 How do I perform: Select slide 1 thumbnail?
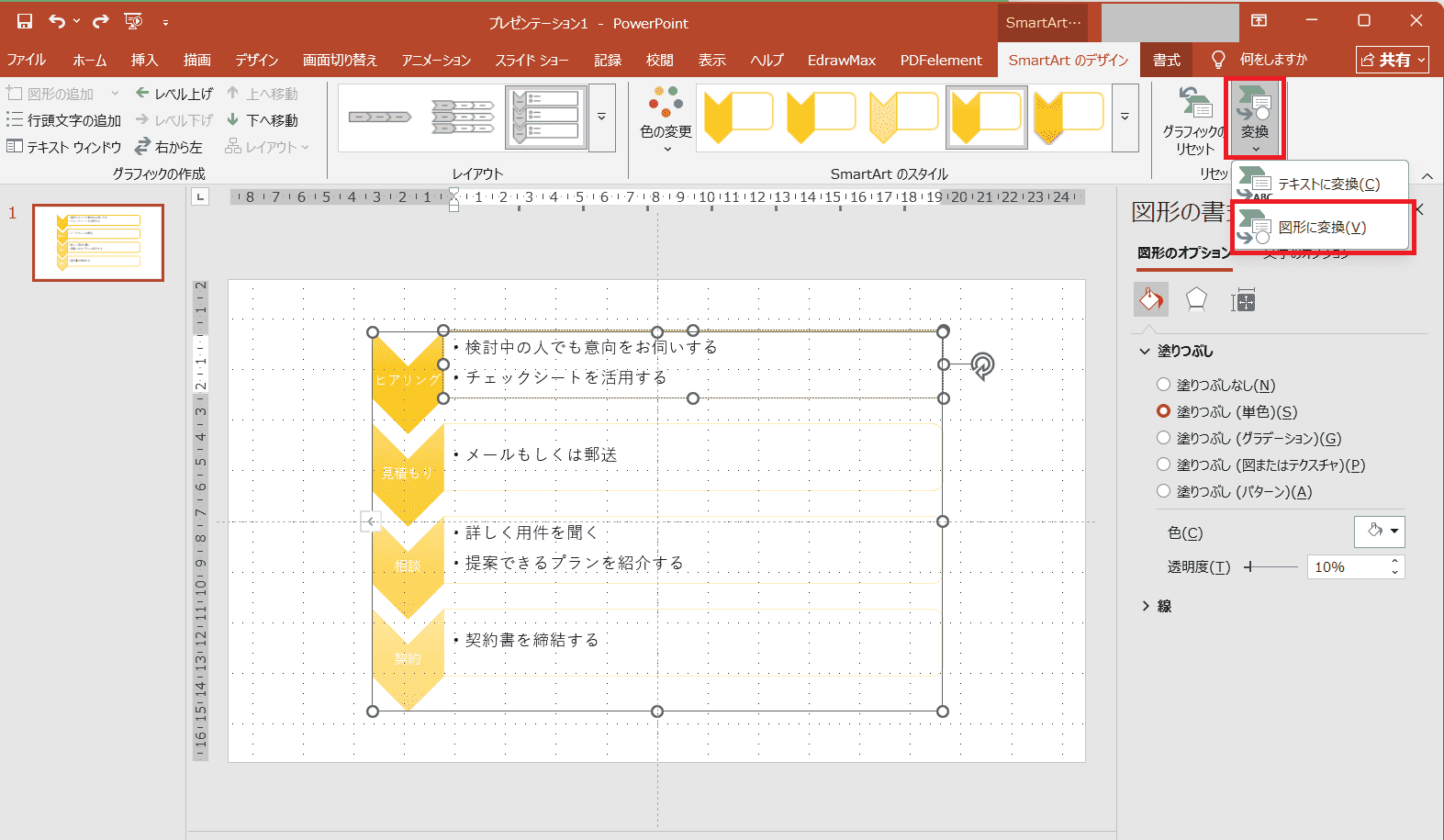[x=98, y=242]
